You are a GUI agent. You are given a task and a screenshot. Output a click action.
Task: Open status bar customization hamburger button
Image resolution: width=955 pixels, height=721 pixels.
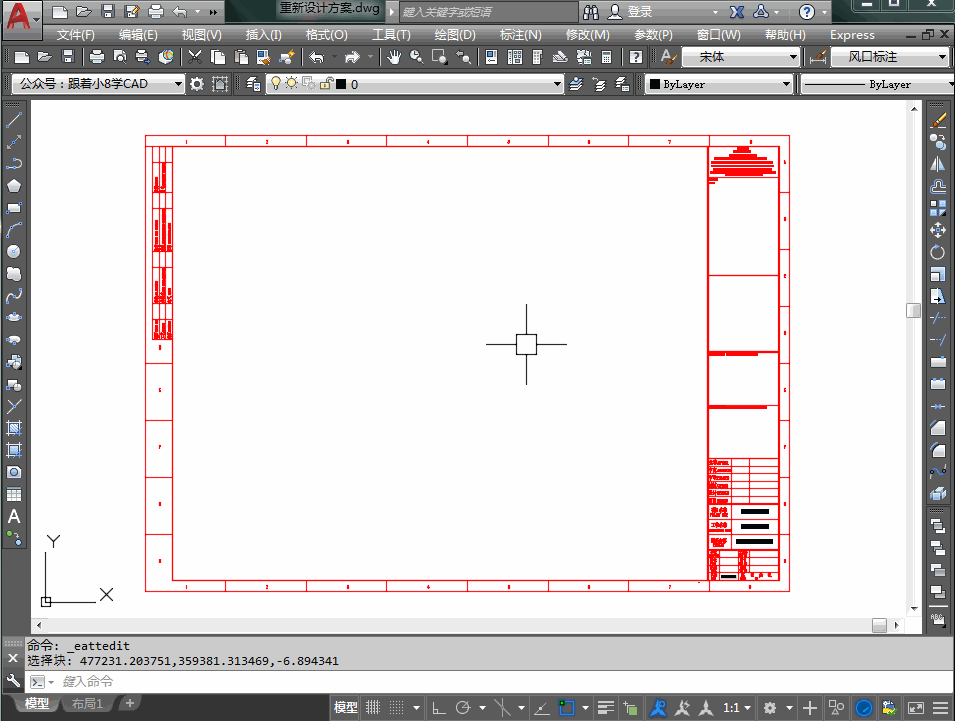940,708
